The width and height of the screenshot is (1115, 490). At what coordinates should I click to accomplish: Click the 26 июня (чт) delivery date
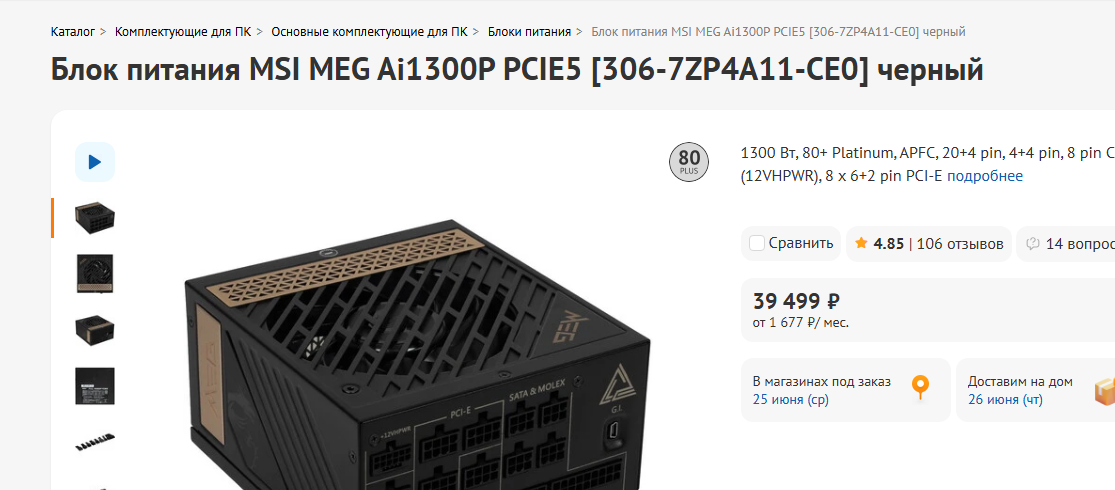[1005, 400]
